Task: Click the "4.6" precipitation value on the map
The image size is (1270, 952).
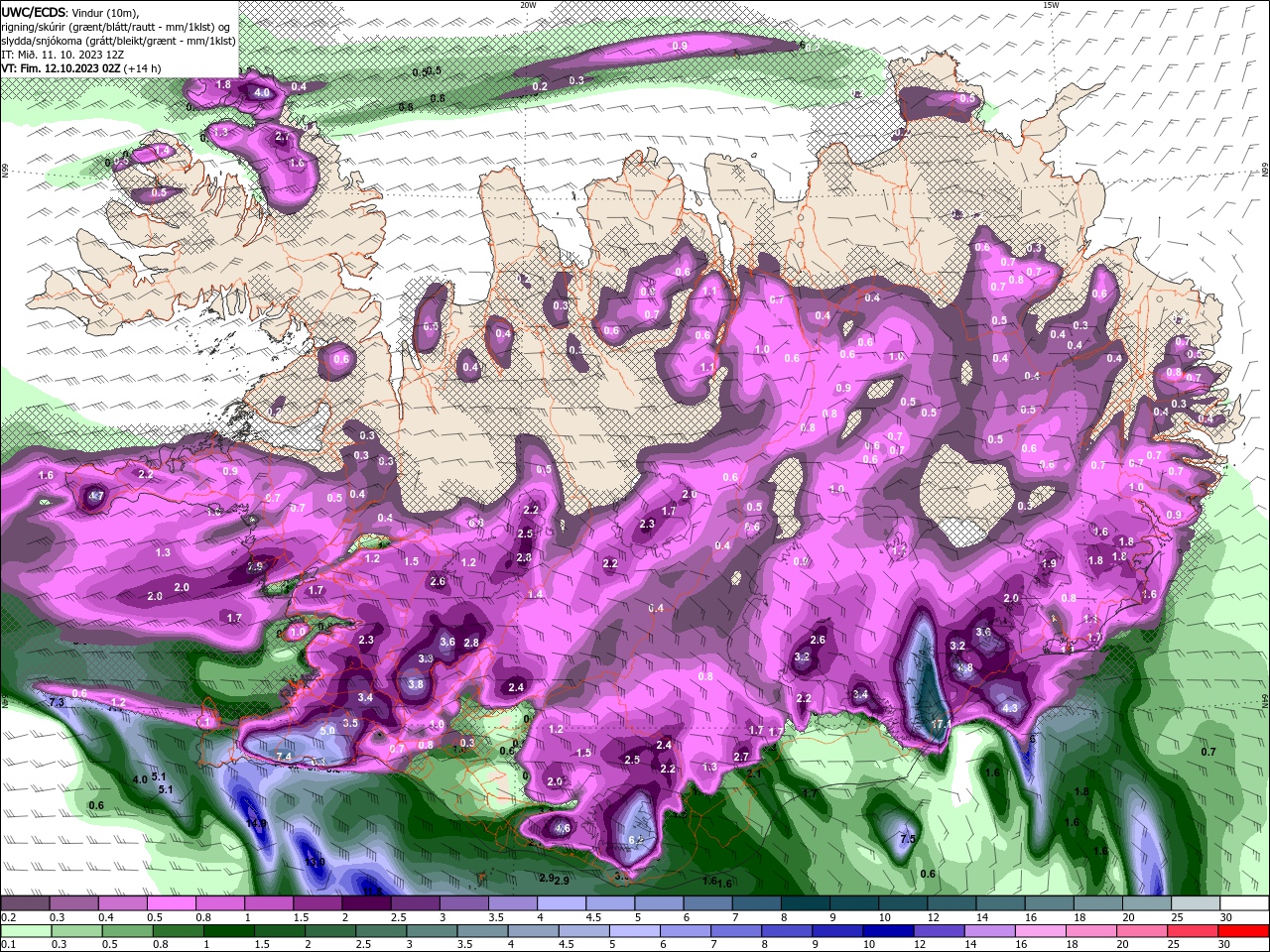Action: (x=562, y=828)
